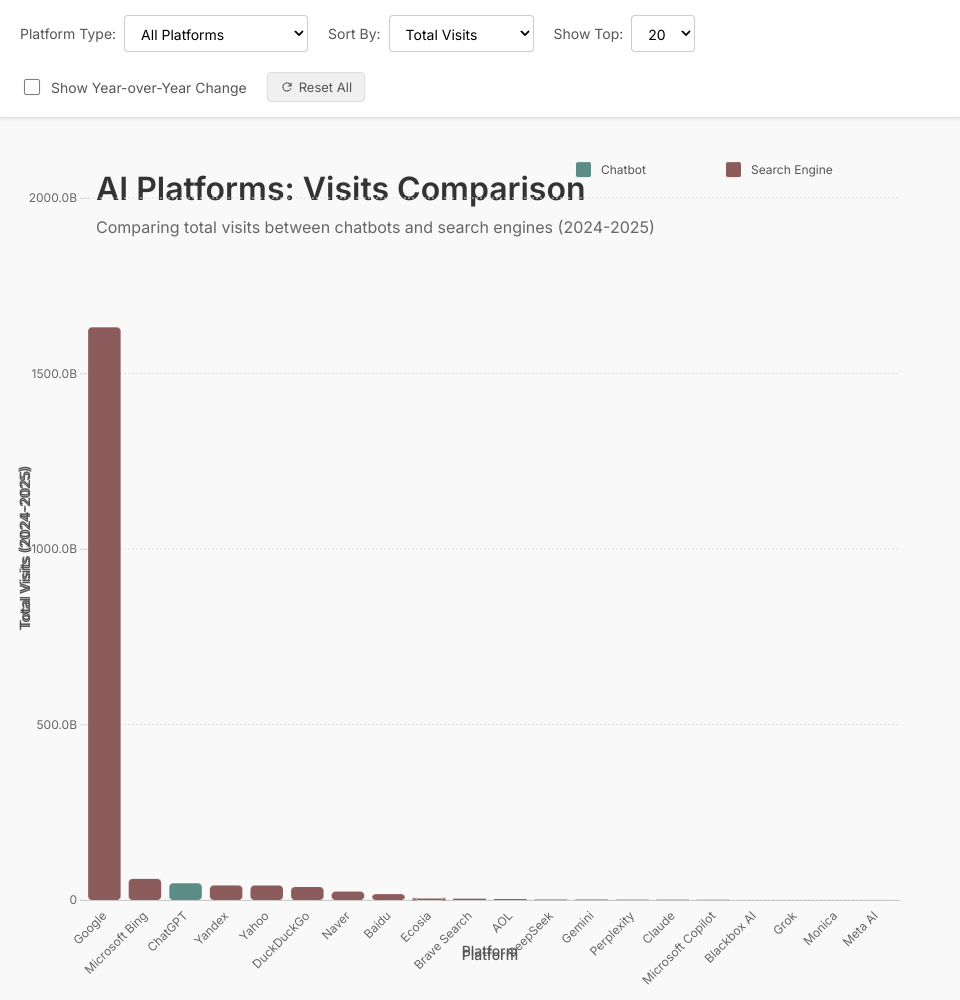The height and width of the screenshot is (1000, 960).
Task: Open the Platform Type dropdown
Action: 216,34
